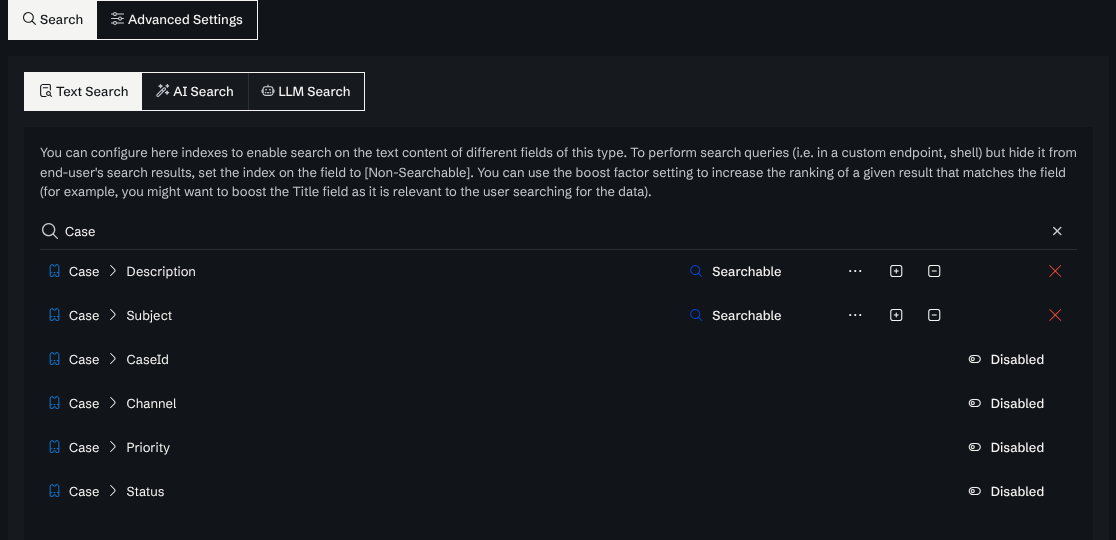Remove the Description index with red X
The image size is (1116, 540).
tap(1055, 271)
